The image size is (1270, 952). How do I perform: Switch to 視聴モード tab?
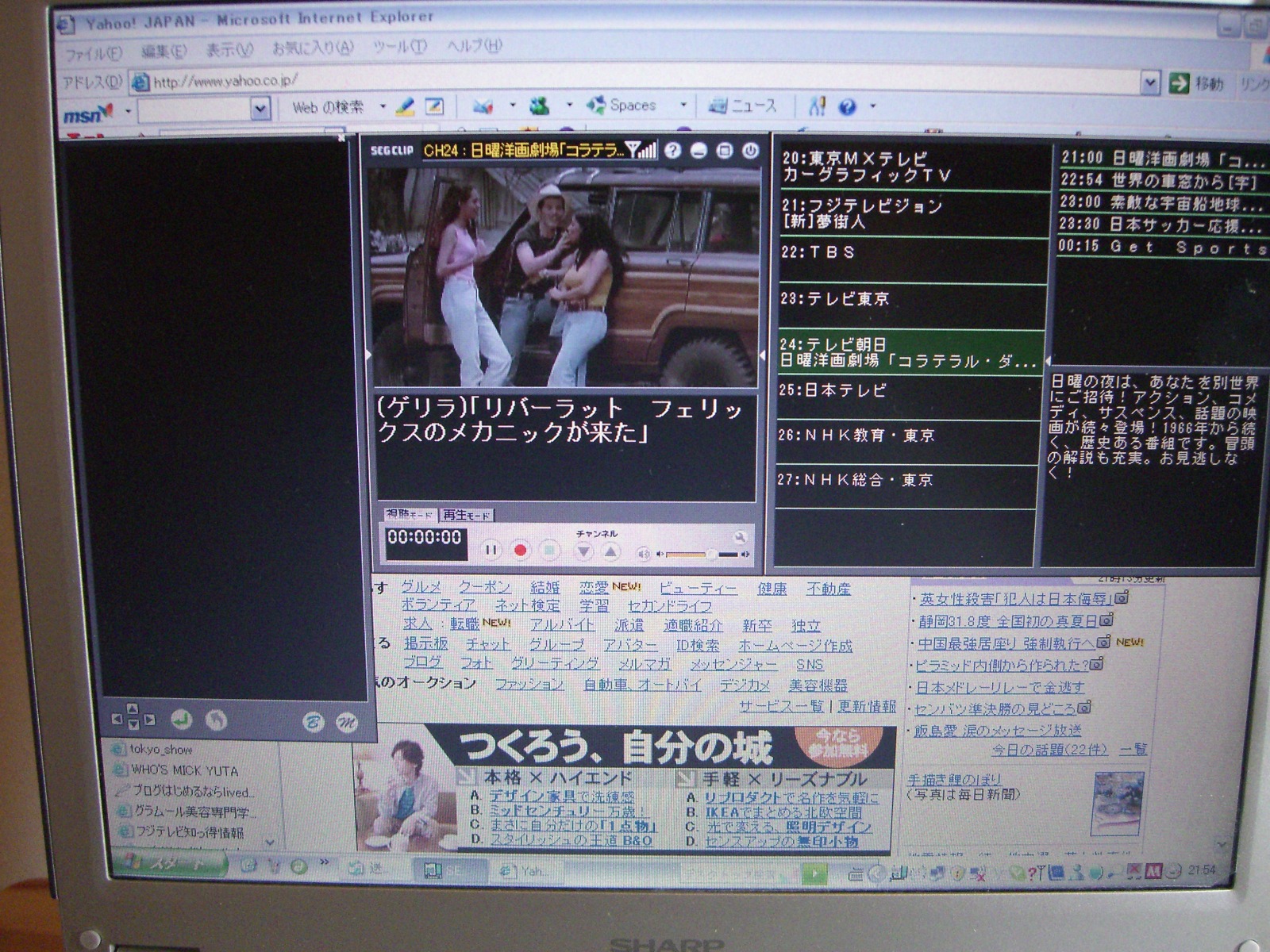pyautogui.click(x=410, y=514)
